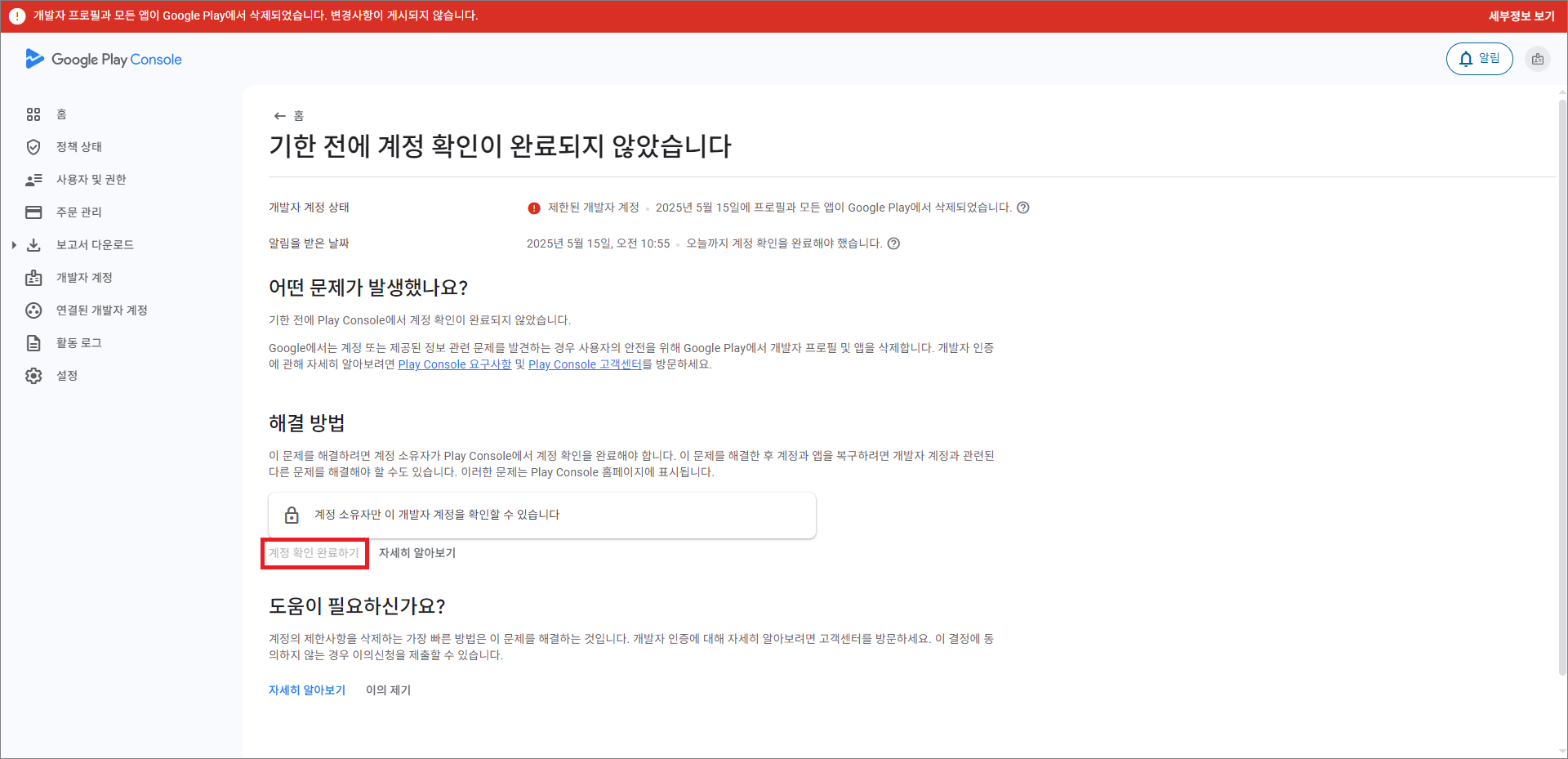Screen dimensions: 1568x759
Task: Click the 계정 확인 완료하기 button
Action: pyautogui.click(x=314, y=553)
